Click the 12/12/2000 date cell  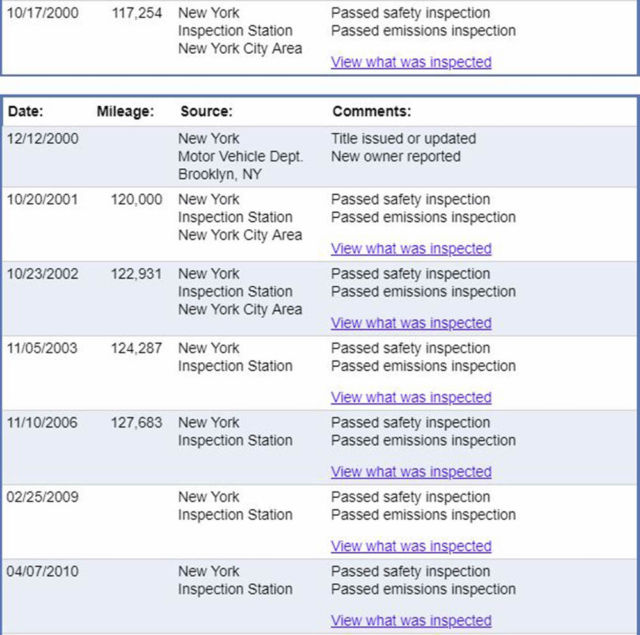pyautogui.click(x=42, y=139)
